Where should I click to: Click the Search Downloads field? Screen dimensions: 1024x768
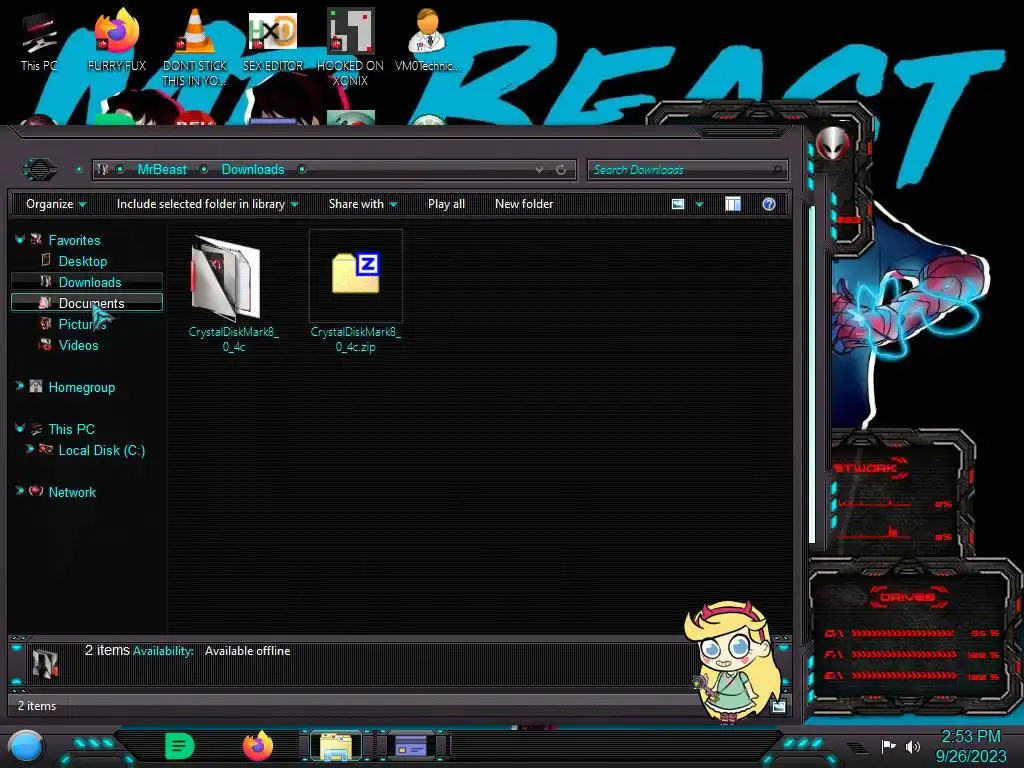(x=687, y=170)
